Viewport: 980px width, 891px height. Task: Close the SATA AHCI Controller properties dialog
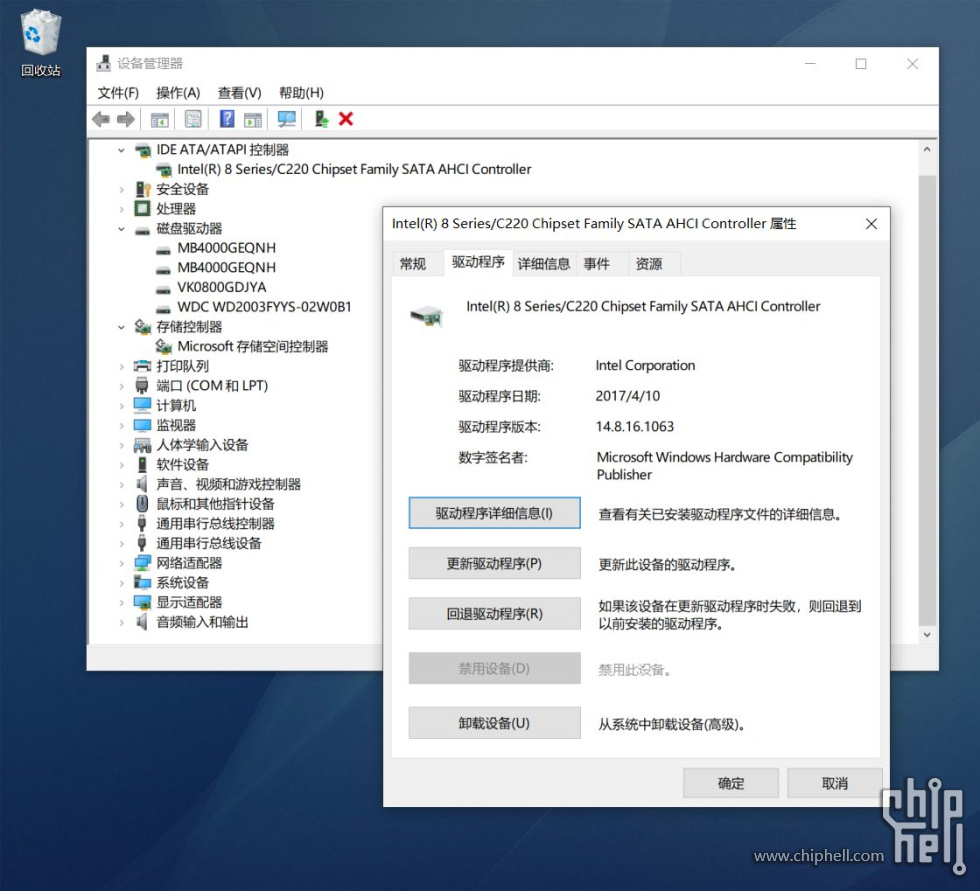click(871, 224)
